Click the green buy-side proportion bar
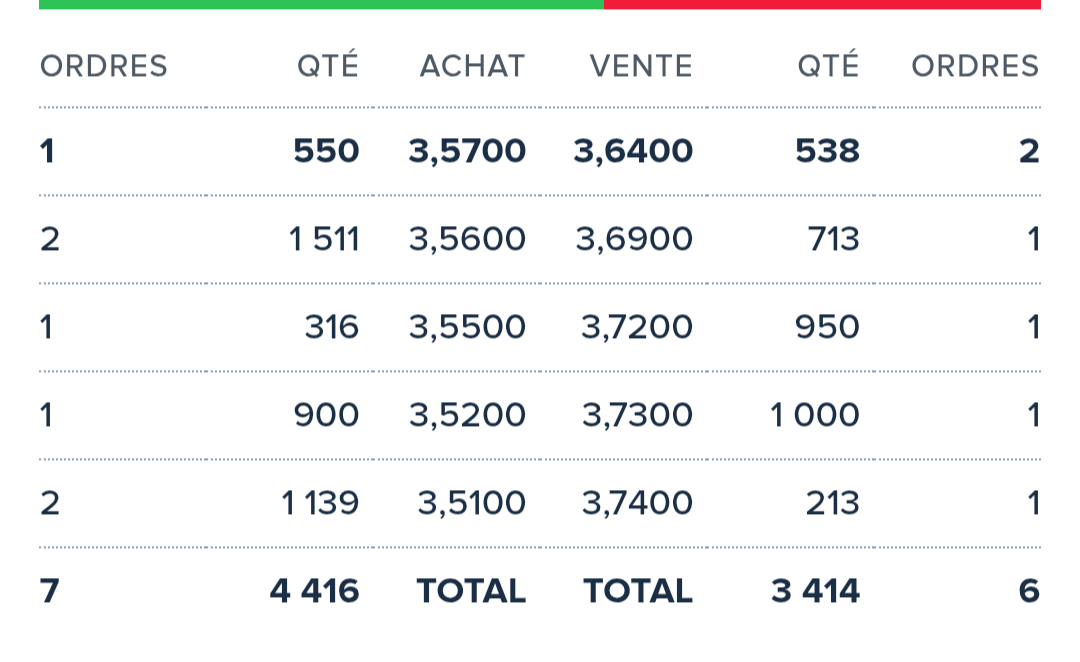The width and height of the screenshot is (1080, 662). tap(321, 4)
